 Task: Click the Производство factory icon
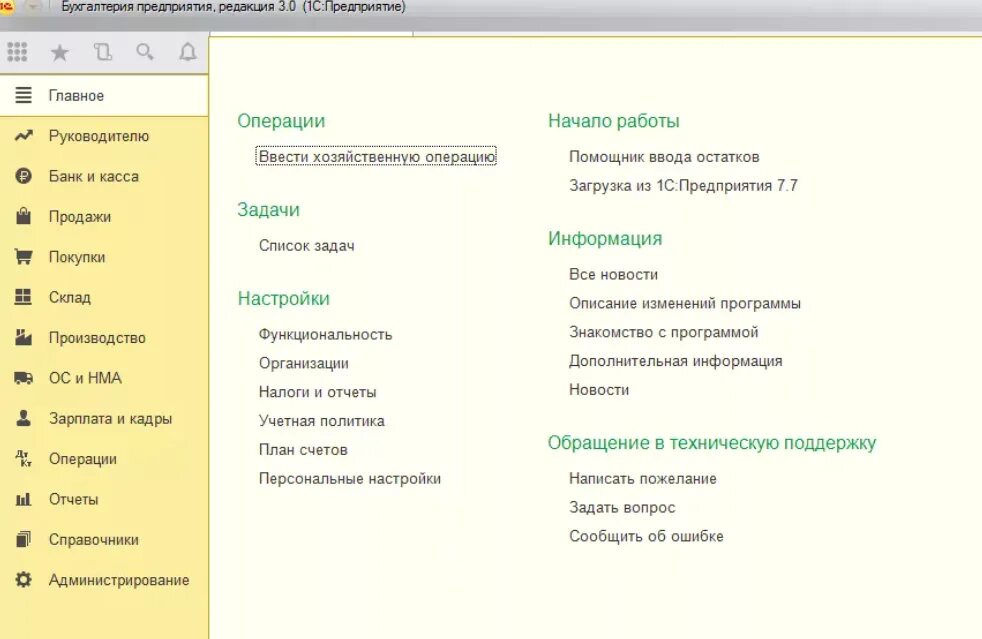coord(23,337)
